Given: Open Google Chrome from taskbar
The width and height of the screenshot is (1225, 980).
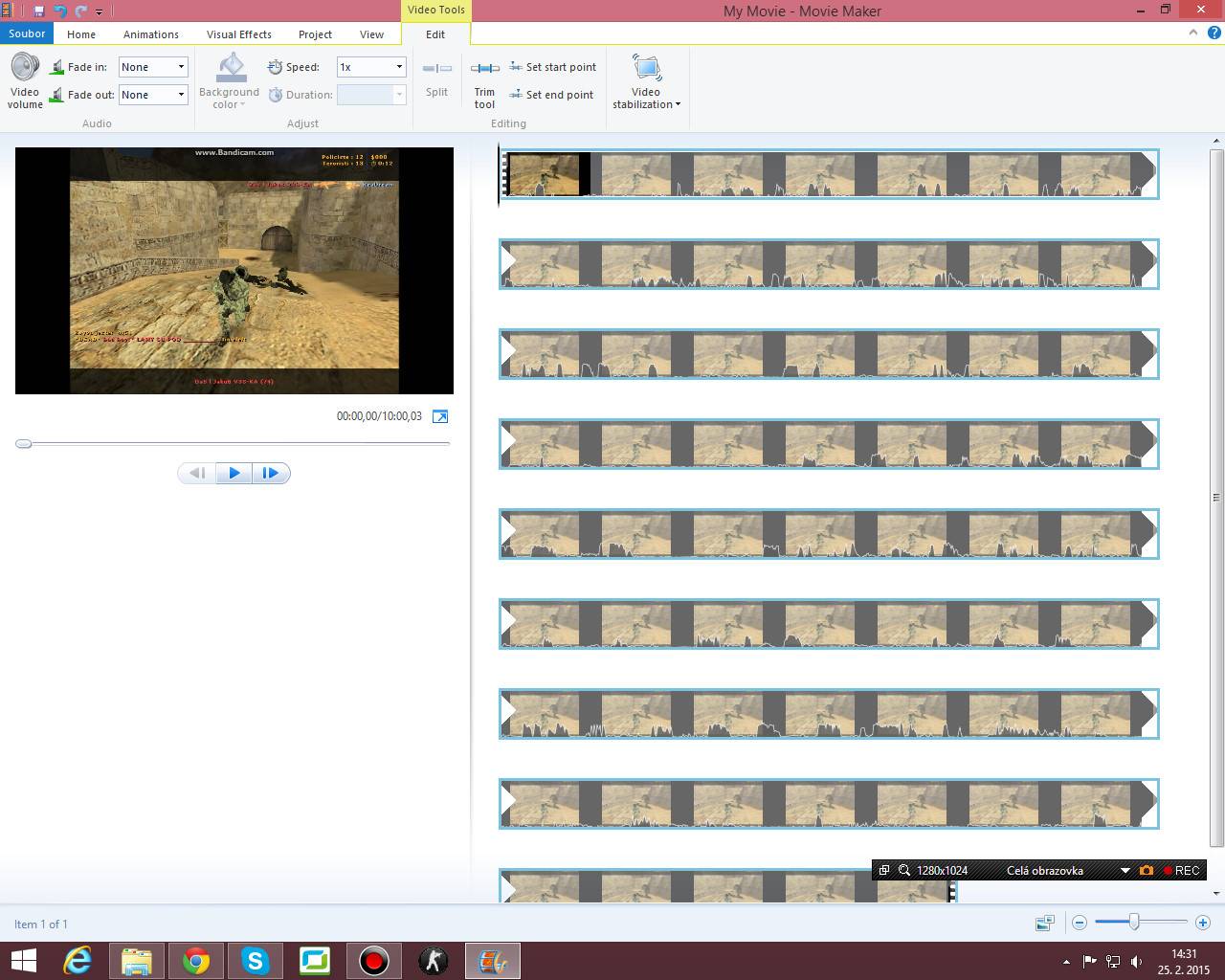Looking at the screenshot, I should pyautogui.click(x=195, y=961).
